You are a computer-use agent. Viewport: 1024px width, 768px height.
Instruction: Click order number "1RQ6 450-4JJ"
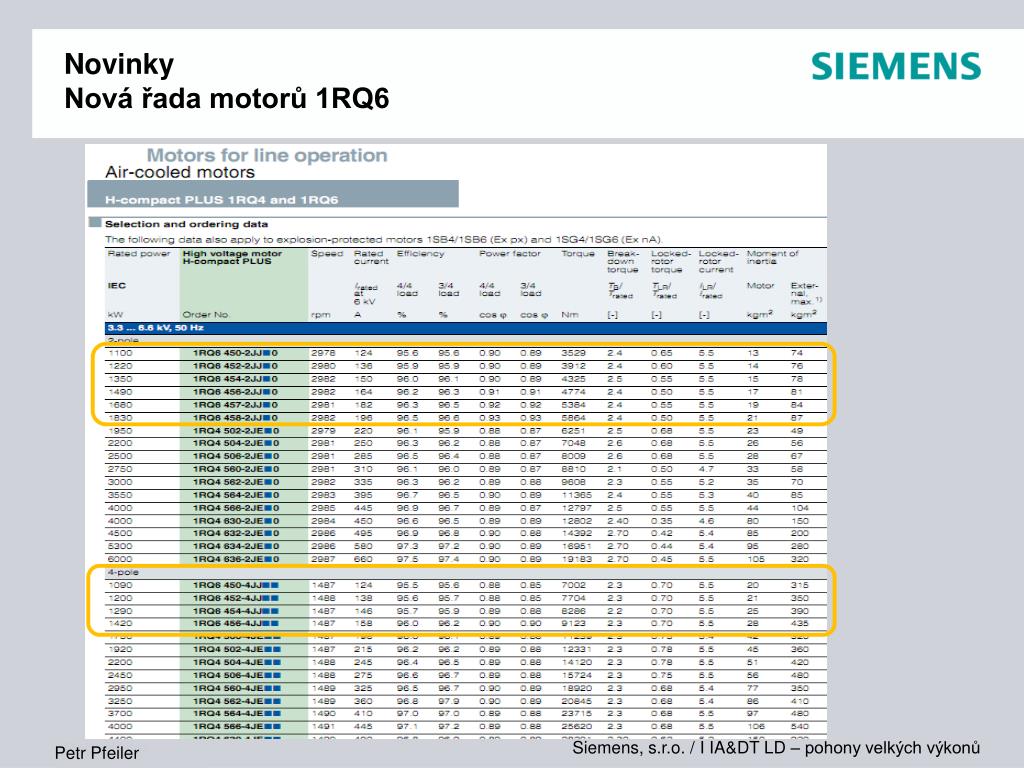click(x=236, y=585)
